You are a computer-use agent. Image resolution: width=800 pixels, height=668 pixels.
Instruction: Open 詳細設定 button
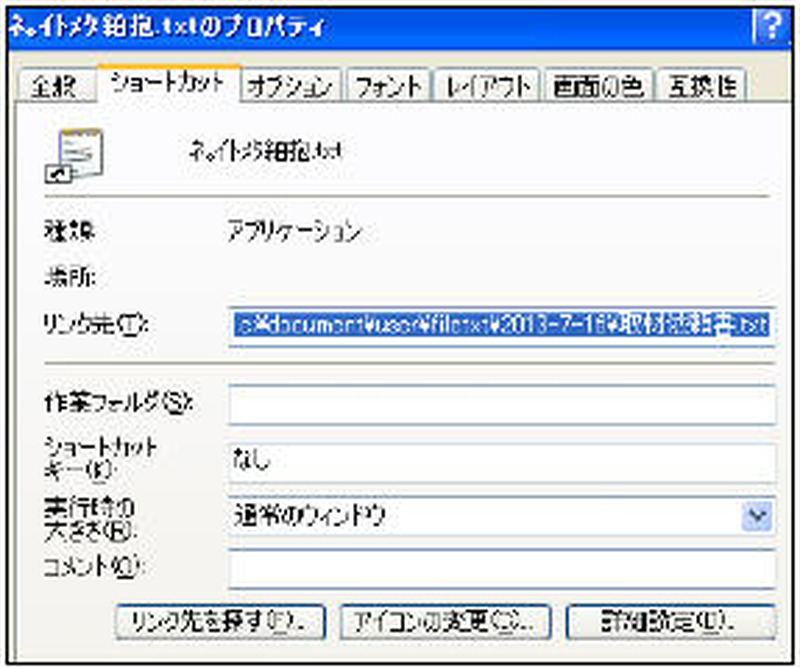point(670,621)
